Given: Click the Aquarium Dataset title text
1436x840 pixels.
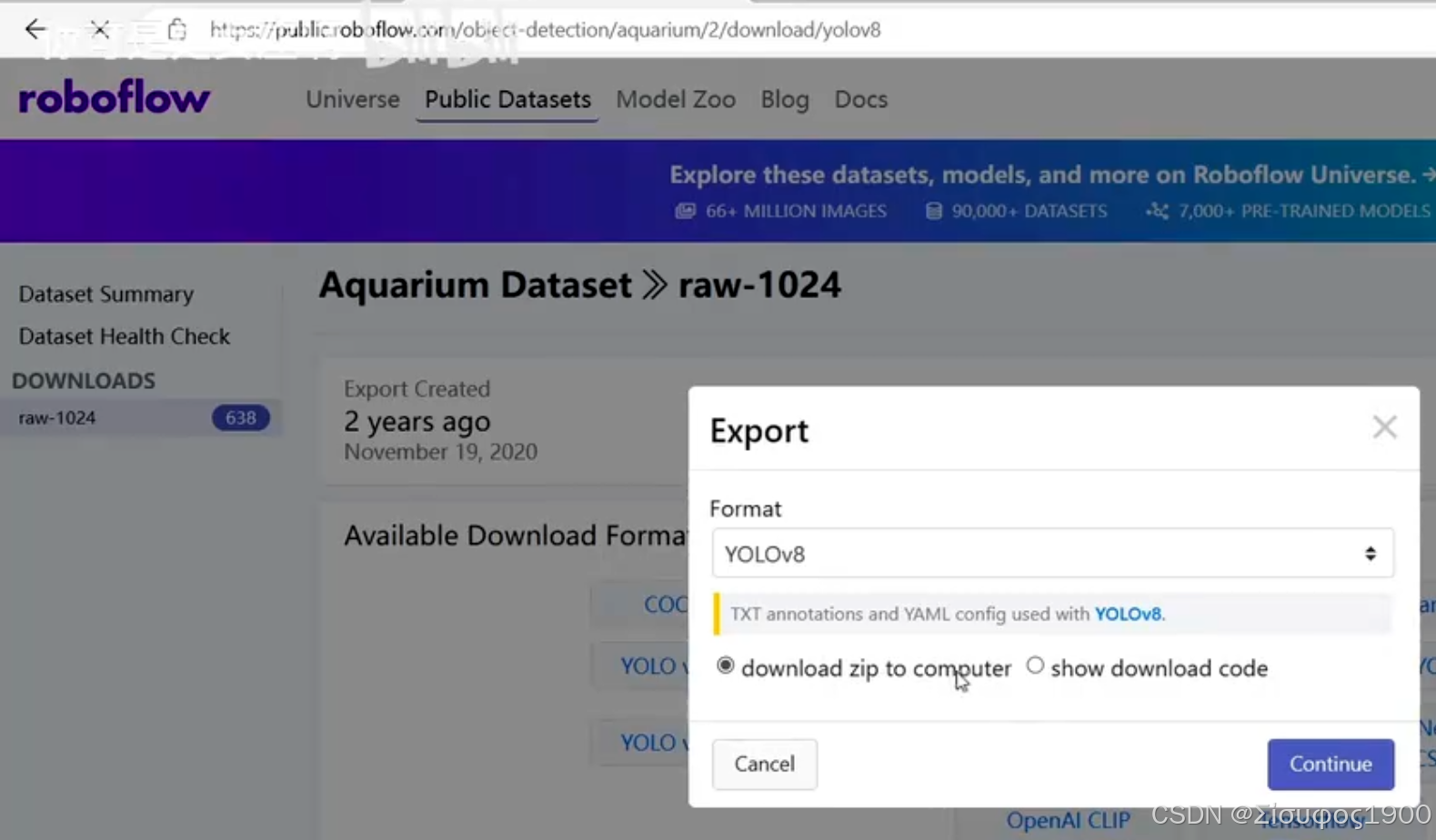Looking at the screenshot, I should tap(475, 285).
